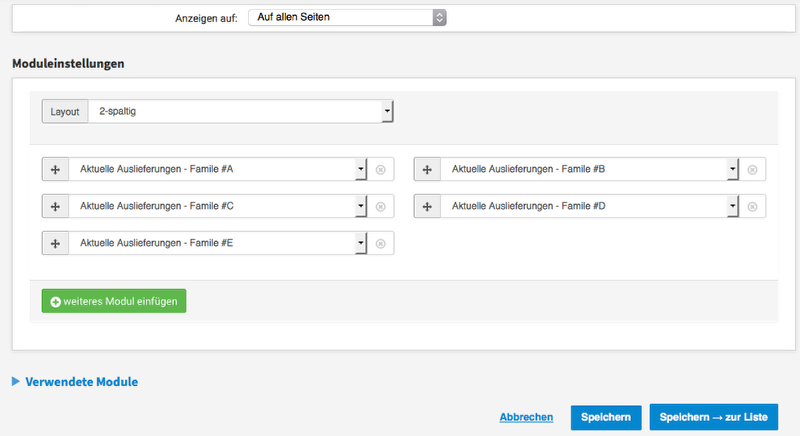Remove the Famile #C module
The width and height of the screenshot is (800, 436).
(381, 207)
